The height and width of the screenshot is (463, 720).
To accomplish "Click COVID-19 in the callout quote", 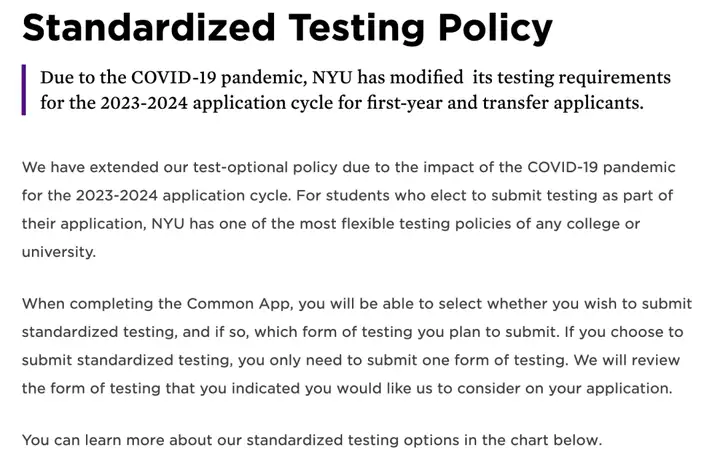I will (x=174, y=77).
